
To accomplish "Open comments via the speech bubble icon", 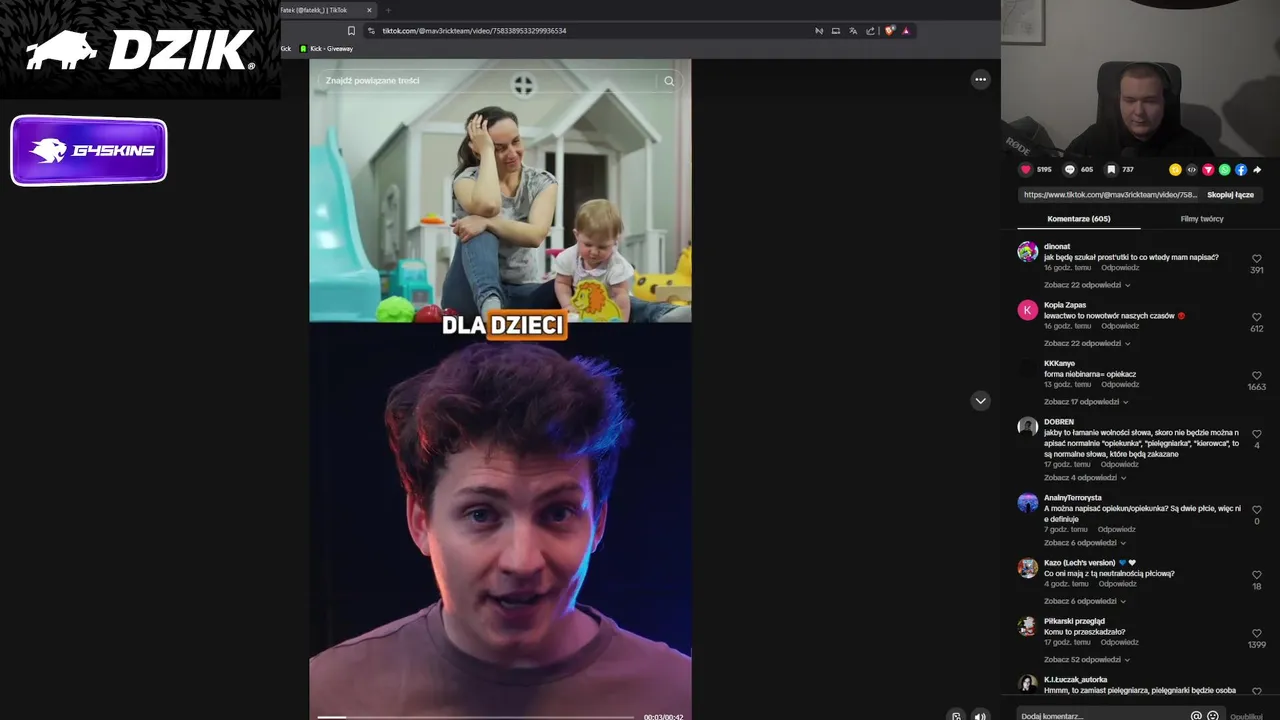I will (x=1069, y=170).
